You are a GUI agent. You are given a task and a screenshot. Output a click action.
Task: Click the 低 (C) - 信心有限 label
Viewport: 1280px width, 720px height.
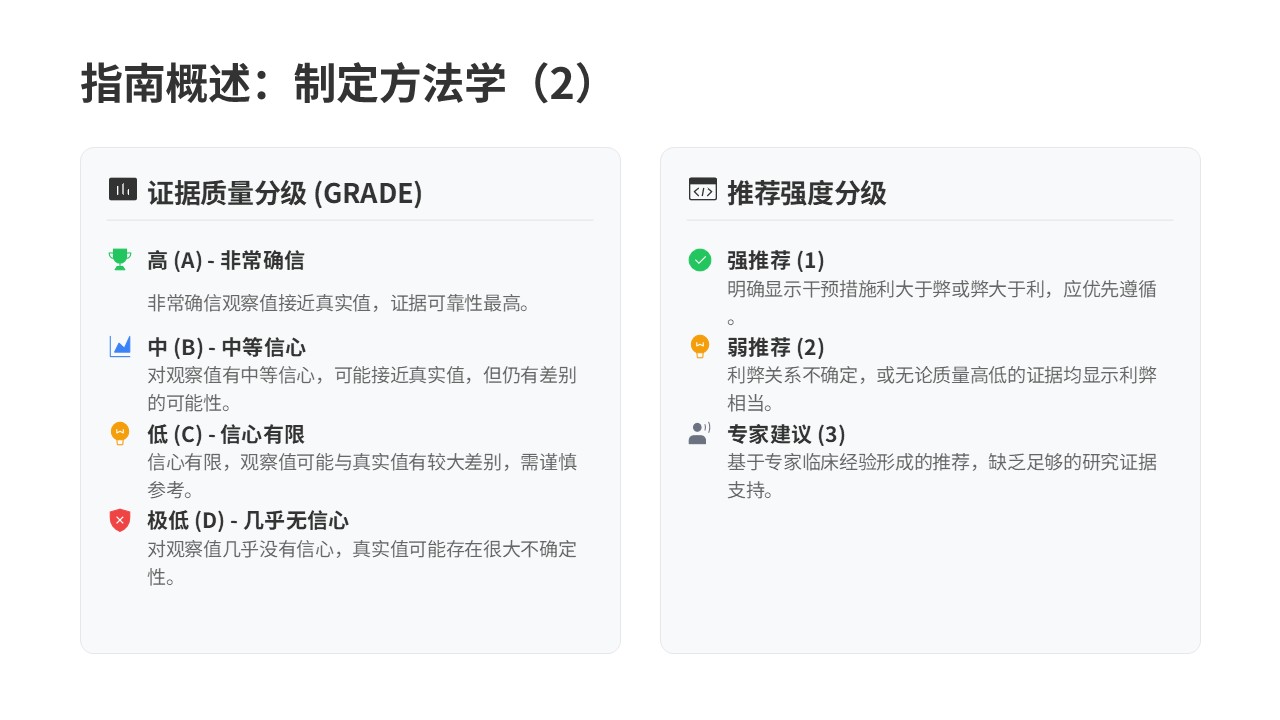tap(225, 435)
